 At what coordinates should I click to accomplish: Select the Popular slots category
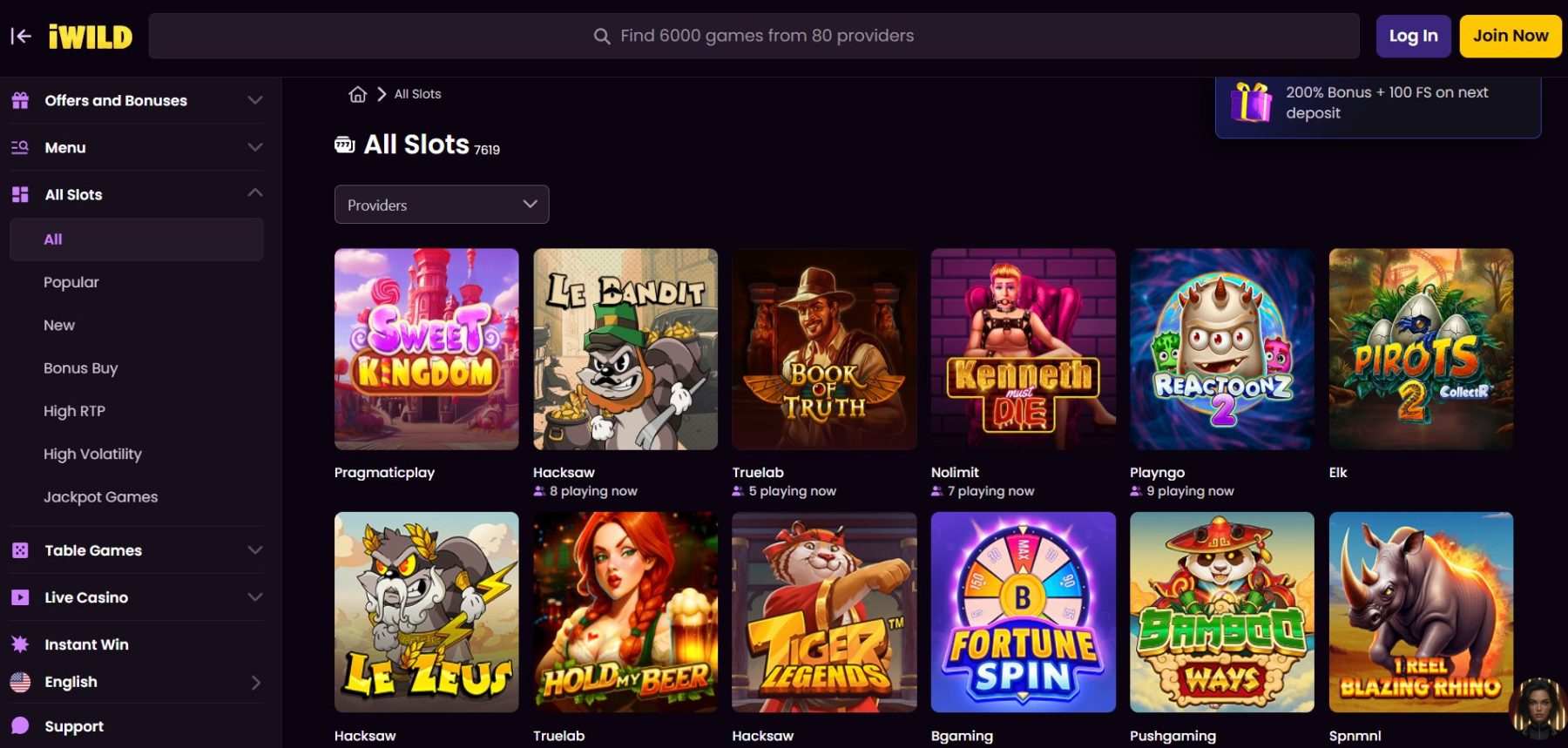(71, 282)
